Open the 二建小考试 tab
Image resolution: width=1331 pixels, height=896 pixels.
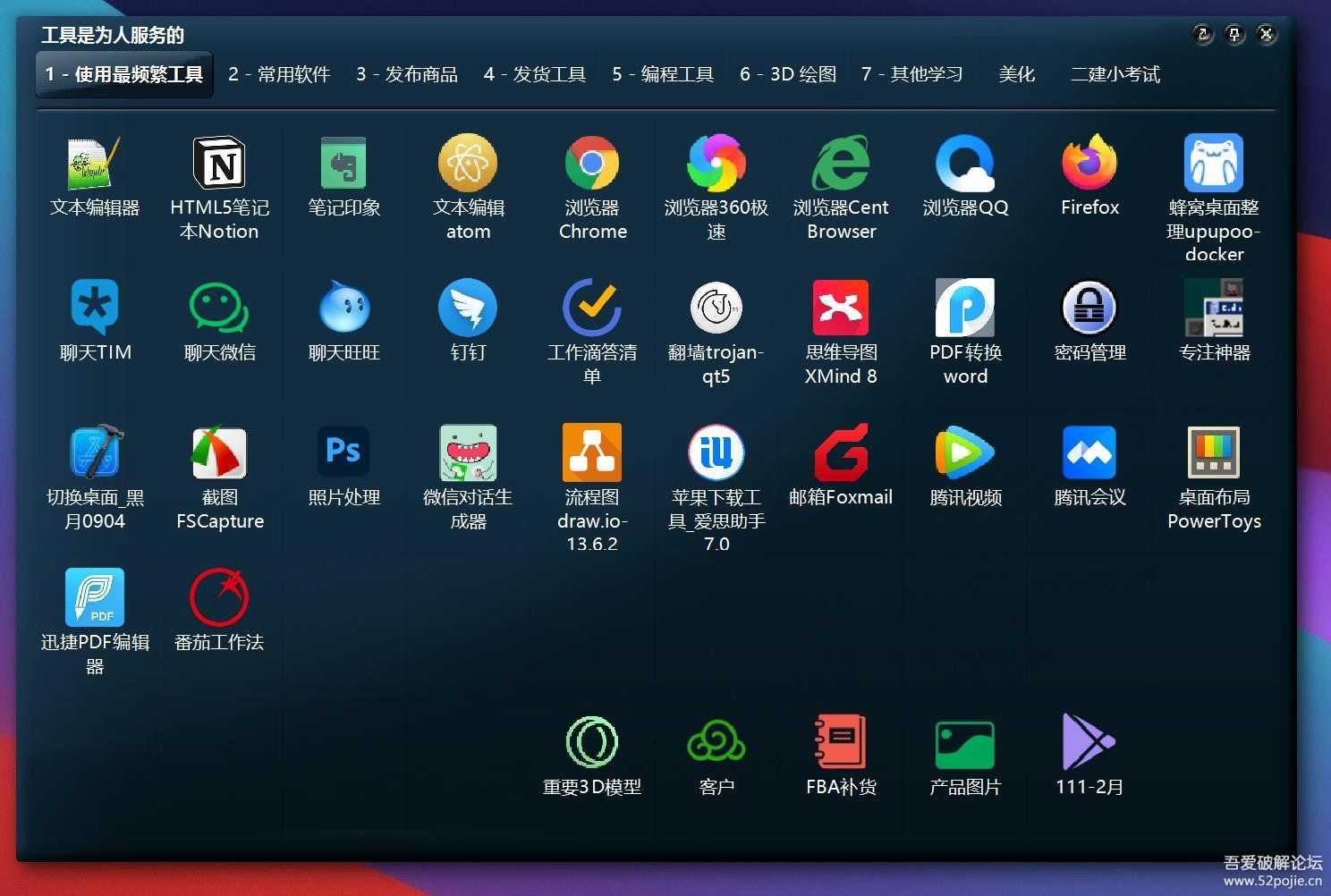1115,74
